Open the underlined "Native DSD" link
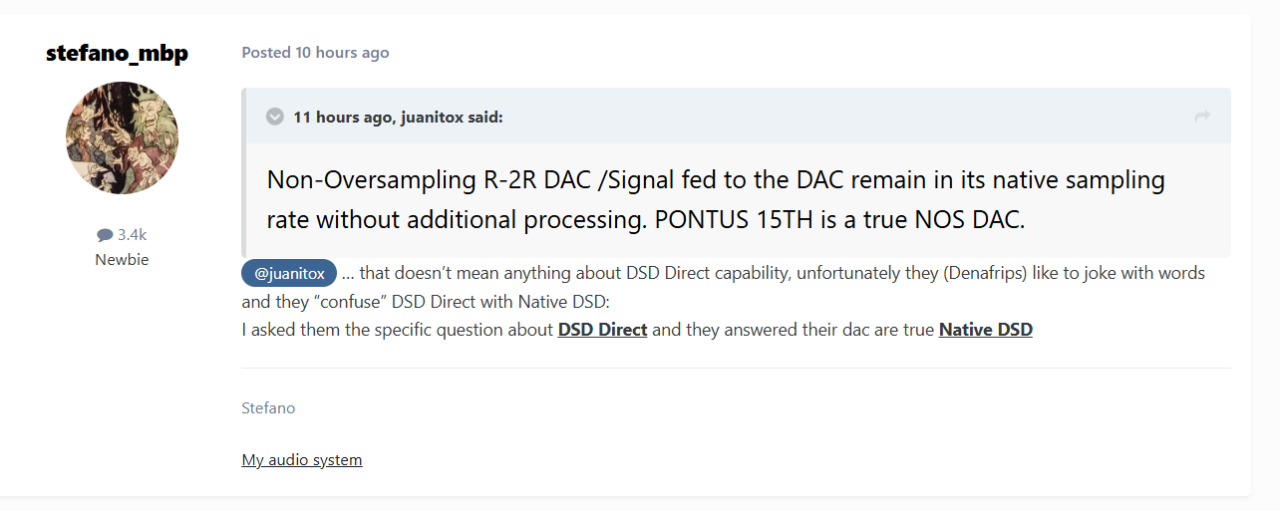The width and height of the screenshot is (1280, 511). tap(985, 329)
